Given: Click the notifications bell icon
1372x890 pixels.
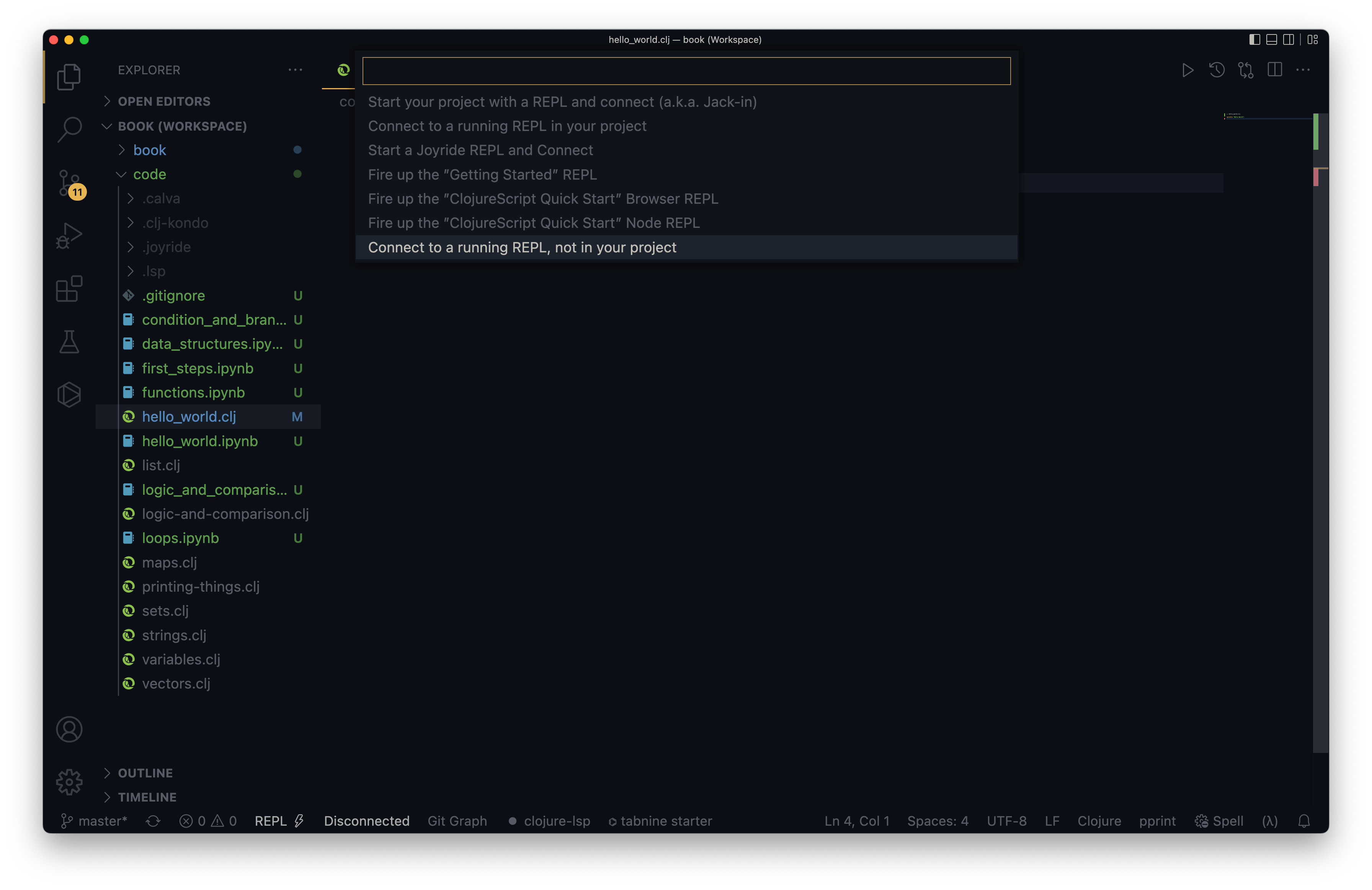Looking at the screenshot, I should (x=1304, y=821).
